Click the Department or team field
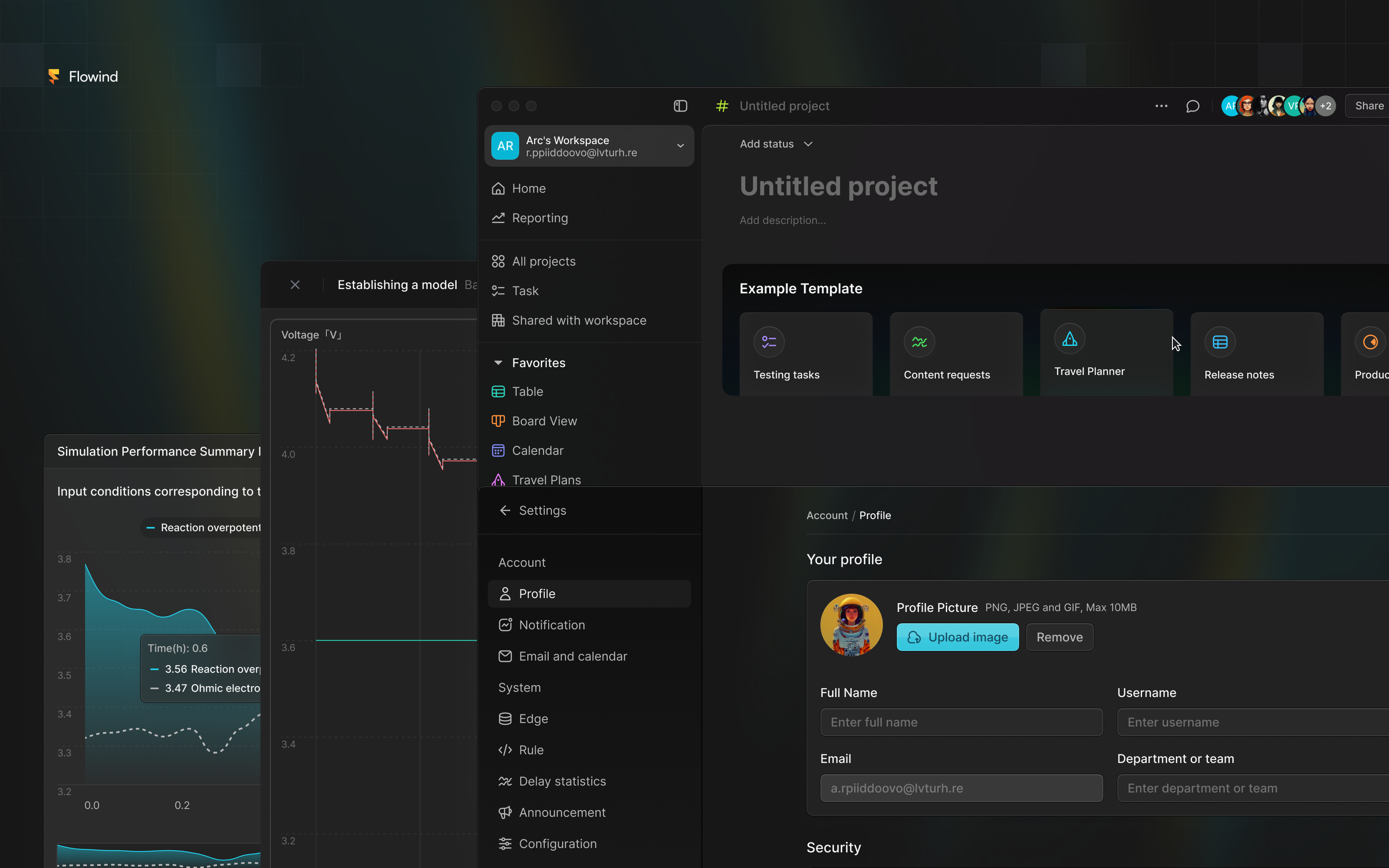1389x868 pixels. [x=1253, y=788]
